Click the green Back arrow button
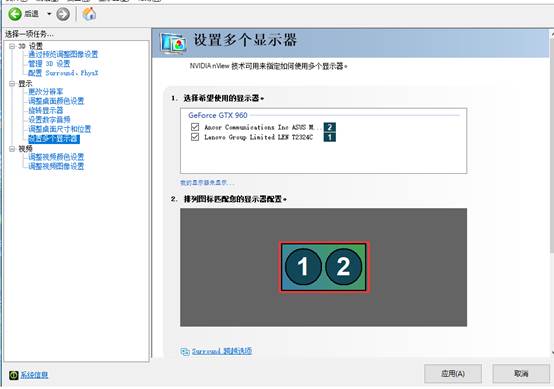 [x=15, y=14]
